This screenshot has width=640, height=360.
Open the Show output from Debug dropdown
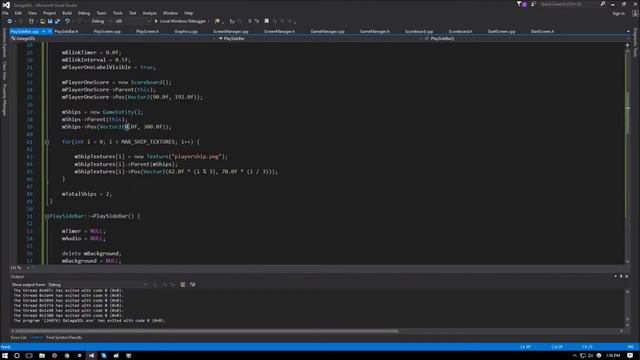(x=97, y=284)
